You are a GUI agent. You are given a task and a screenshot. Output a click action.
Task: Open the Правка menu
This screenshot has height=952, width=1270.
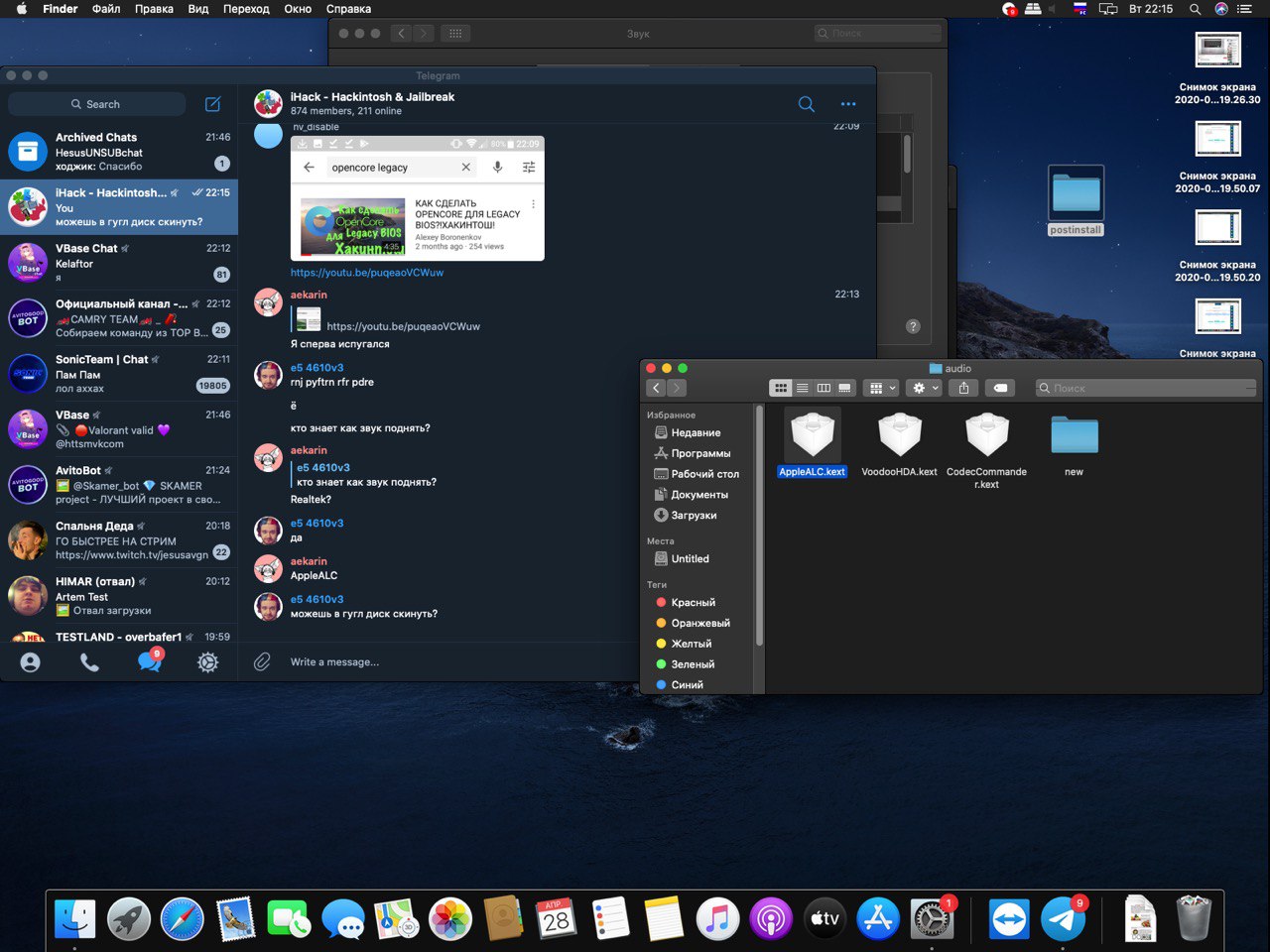pyautogui.click(x=154, y=9)
